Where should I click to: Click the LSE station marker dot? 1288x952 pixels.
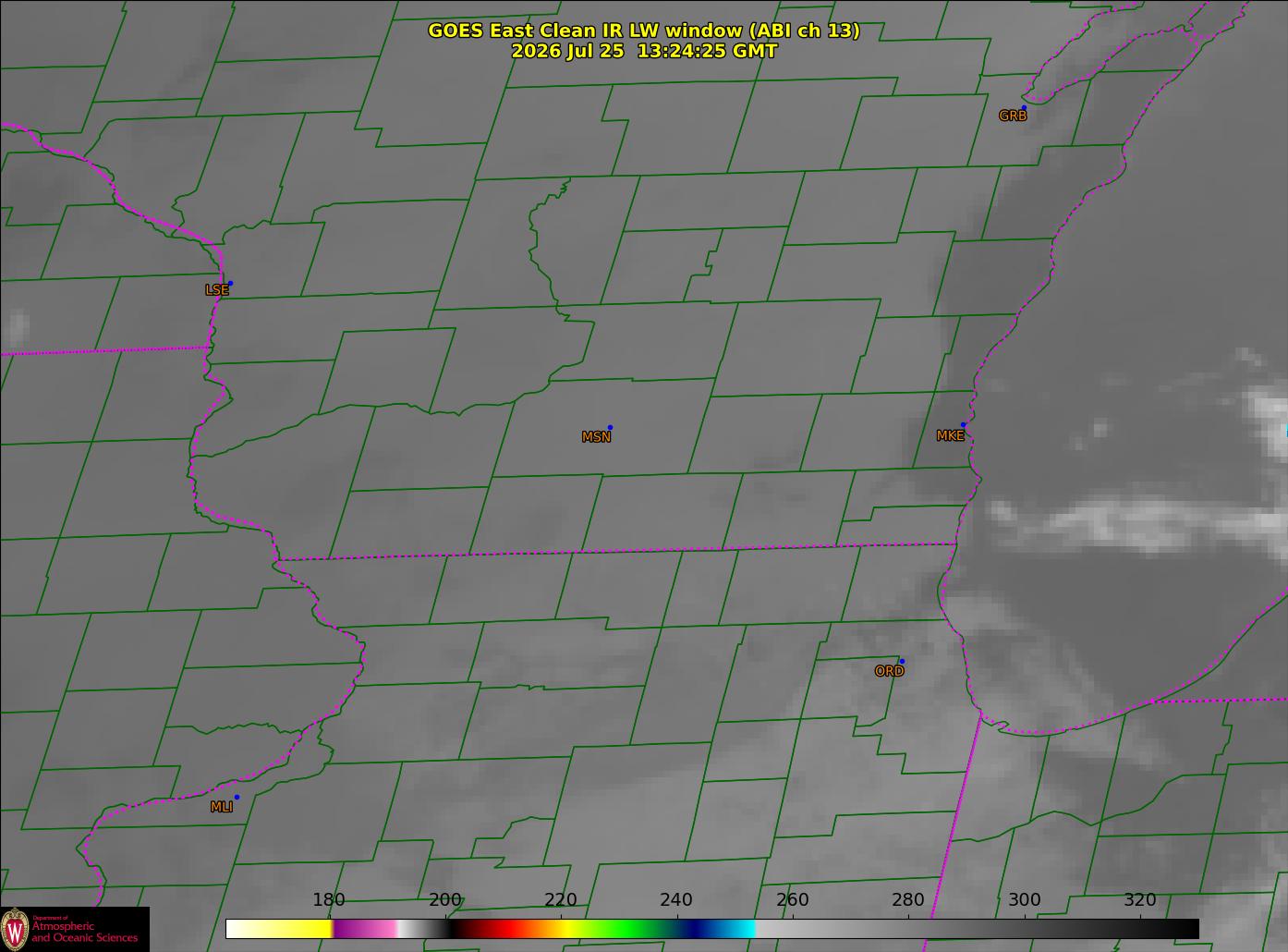pos(230,283)
